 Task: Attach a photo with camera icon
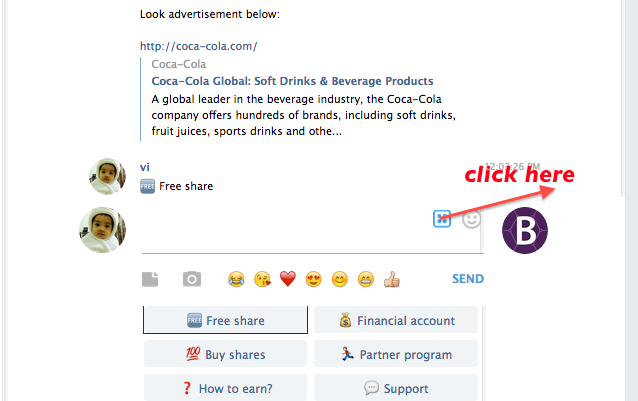click(192, 279)
